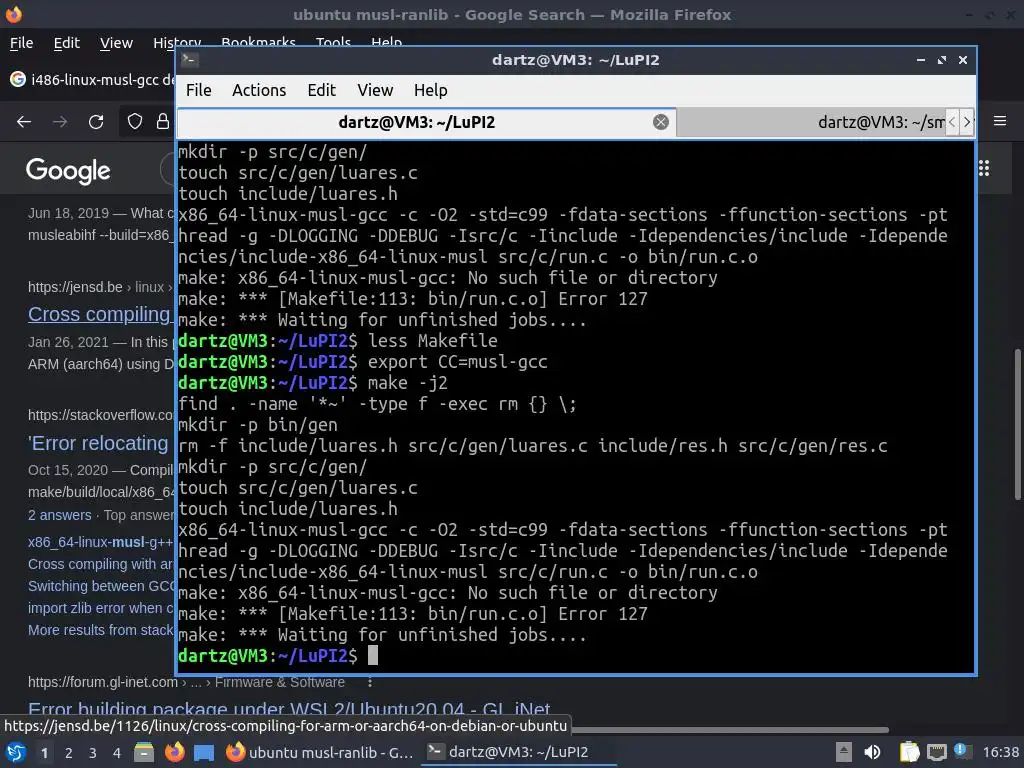Switch to virtual desktop 4
The image size is (1024, 768).
coord(117,753)
